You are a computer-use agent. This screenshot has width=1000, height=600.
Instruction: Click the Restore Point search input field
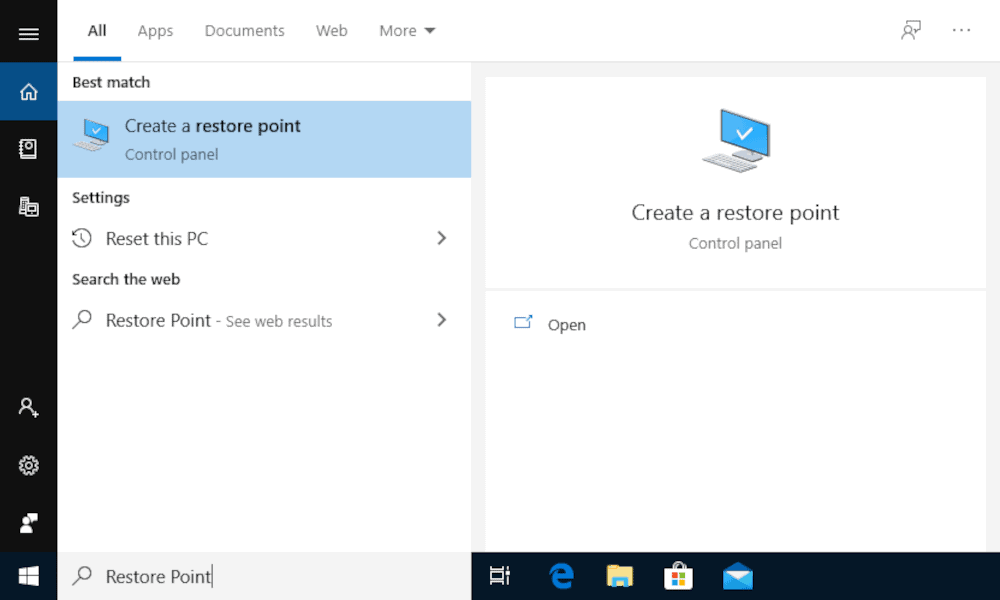coord(264,576)
